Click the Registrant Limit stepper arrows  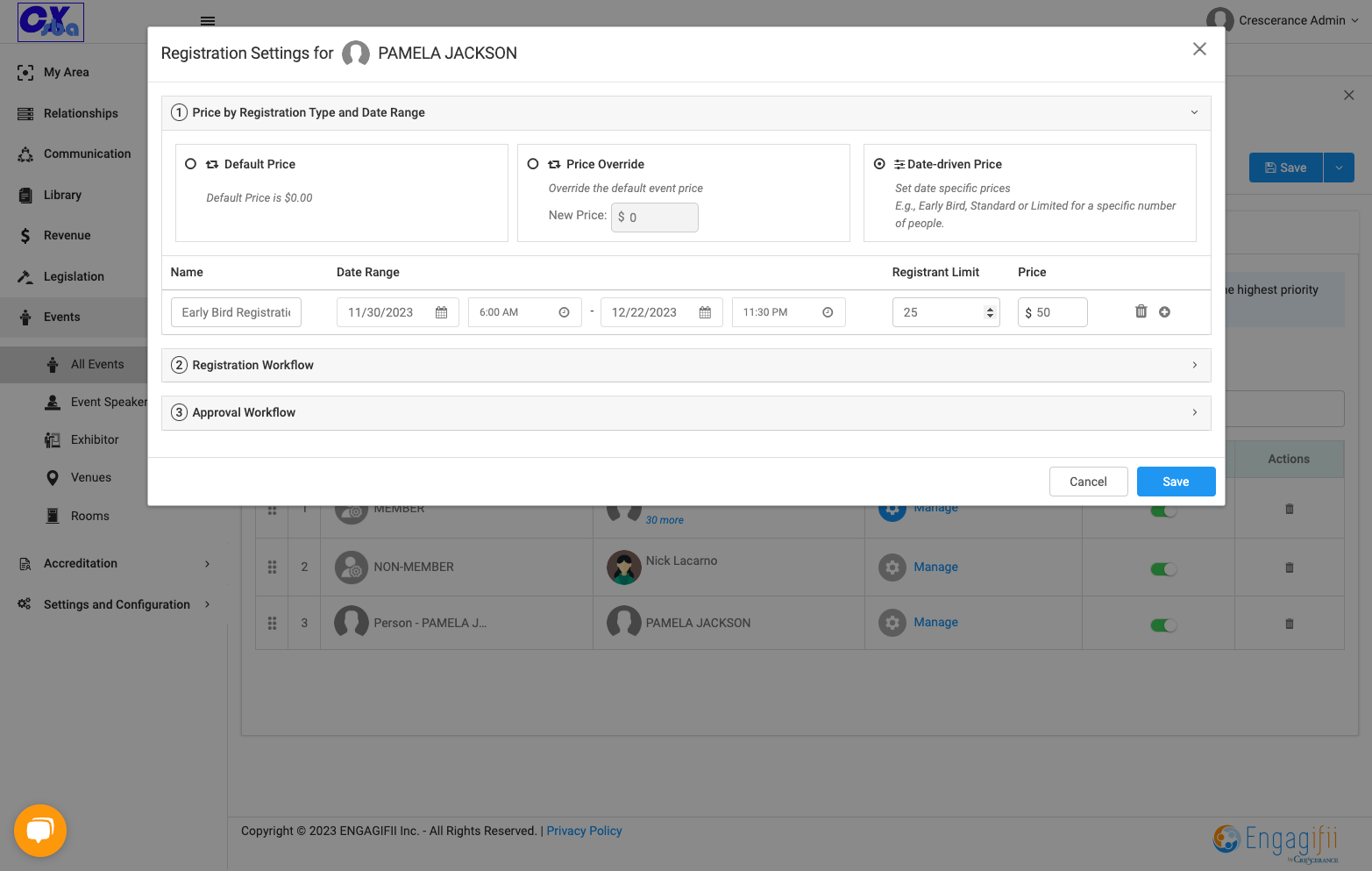[990, 312]
